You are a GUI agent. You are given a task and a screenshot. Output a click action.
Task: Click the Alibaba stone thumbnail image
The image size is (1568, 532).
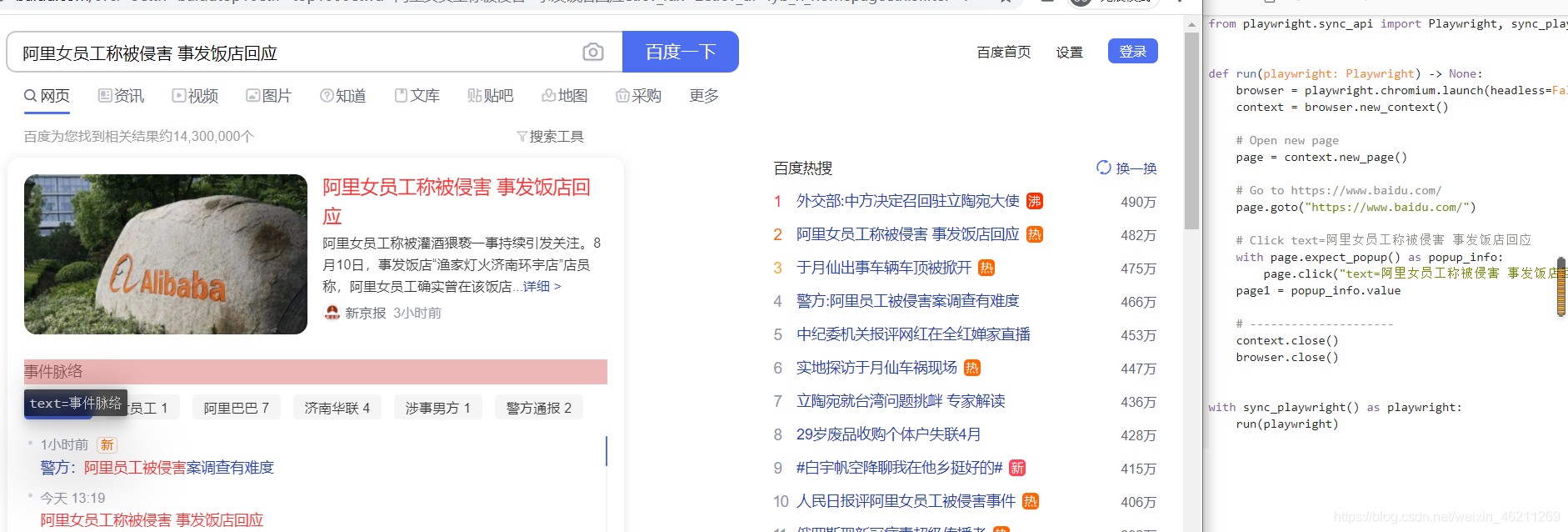(x=166, y=254)
